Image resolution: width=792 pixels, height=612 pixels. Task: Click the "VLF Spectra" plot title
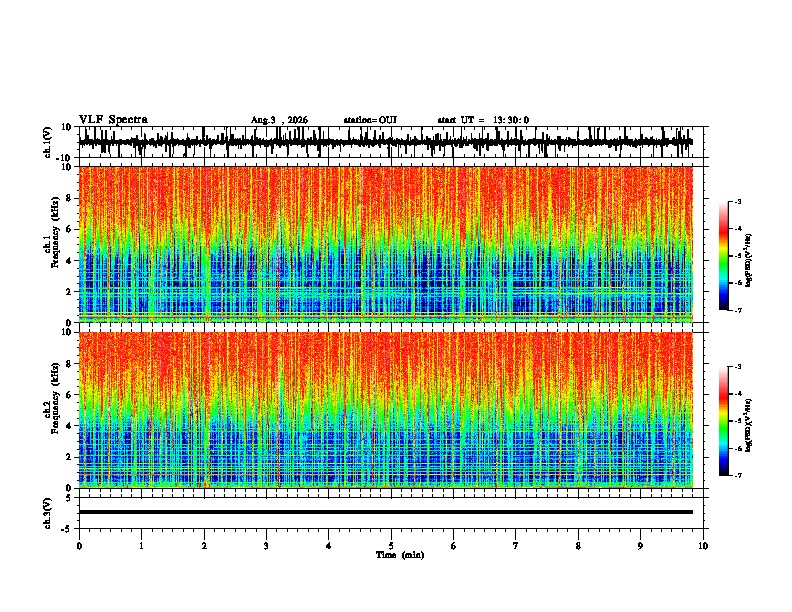tap(113, 120)
